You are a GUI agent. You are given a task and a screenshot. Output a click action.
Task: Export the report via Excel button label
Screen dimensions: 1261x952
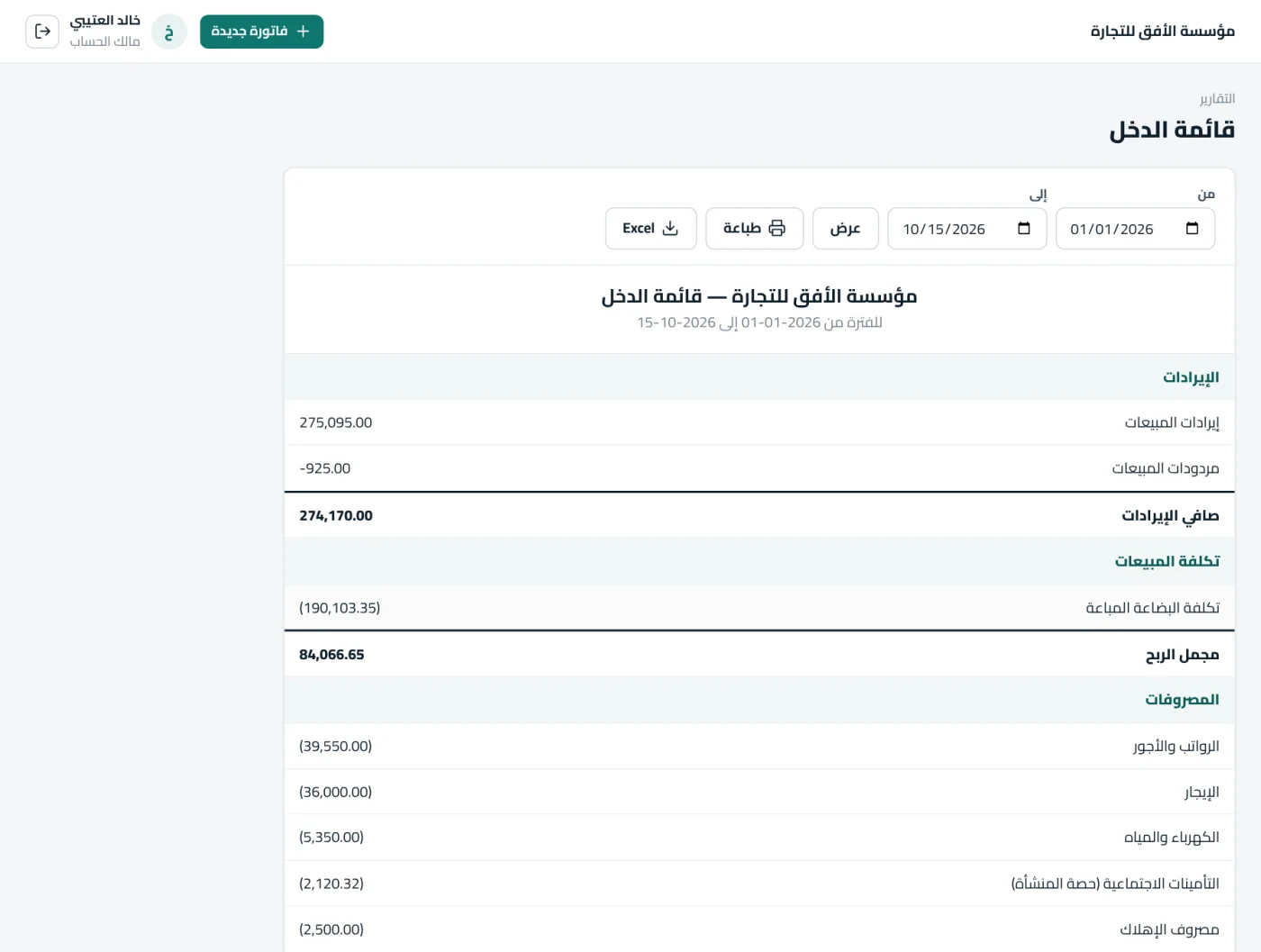coord(639,229)
